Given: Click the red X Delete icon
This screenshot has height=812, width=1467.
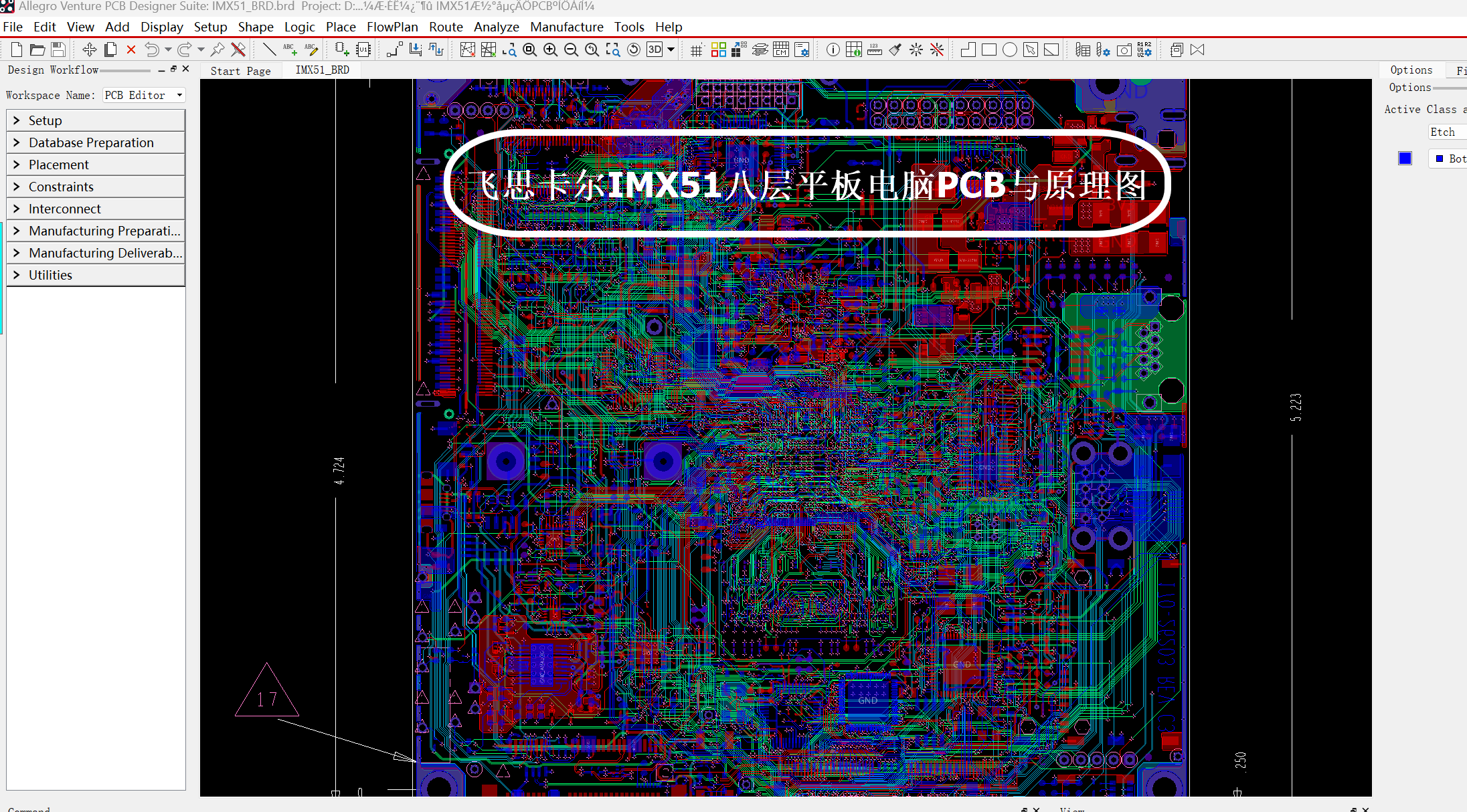Looking at the screenshot, I should pyautogui.click(x=131, y=49).
